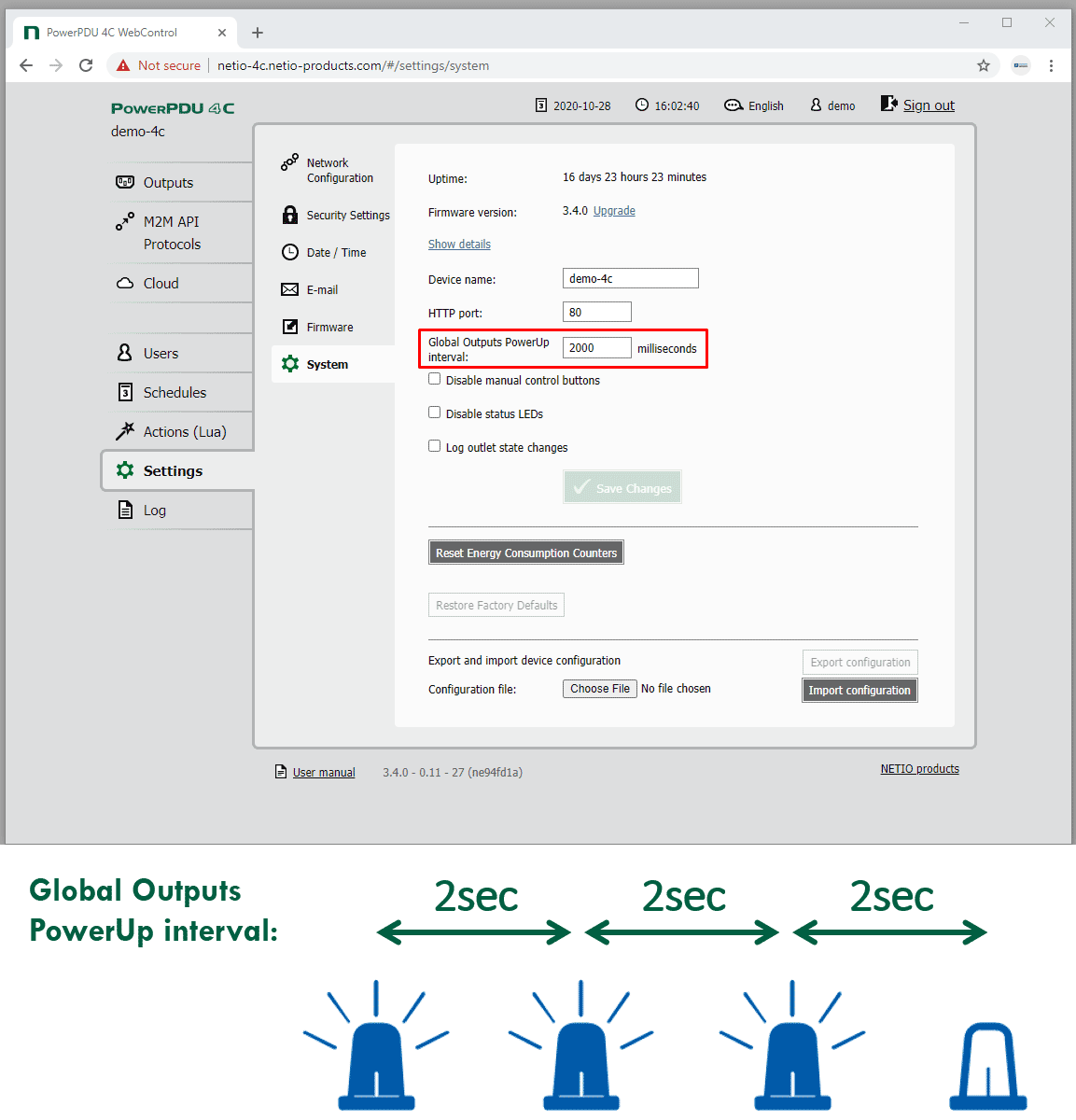The image size is (1076, 1120).
Task: Reload the page in Chrome
Action: point(86,65)
